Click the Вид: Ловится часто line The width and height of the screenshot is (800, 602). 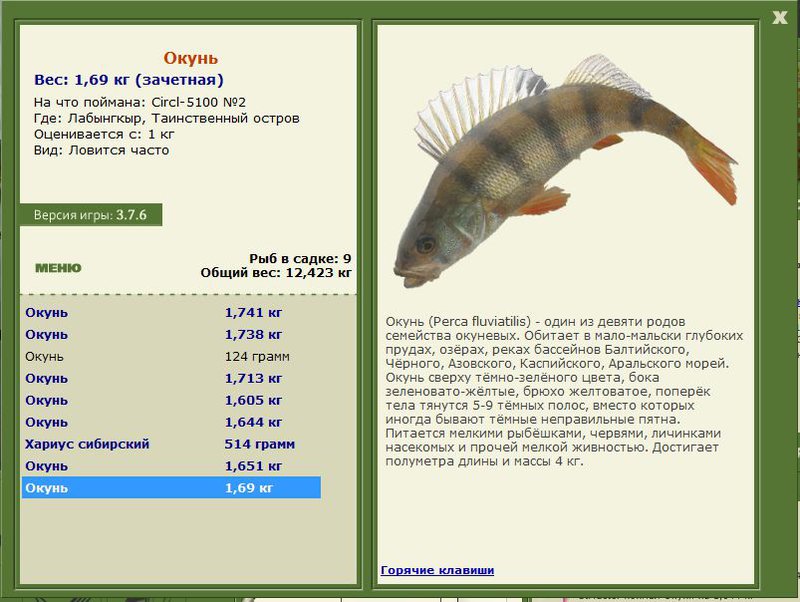[102, 150]
